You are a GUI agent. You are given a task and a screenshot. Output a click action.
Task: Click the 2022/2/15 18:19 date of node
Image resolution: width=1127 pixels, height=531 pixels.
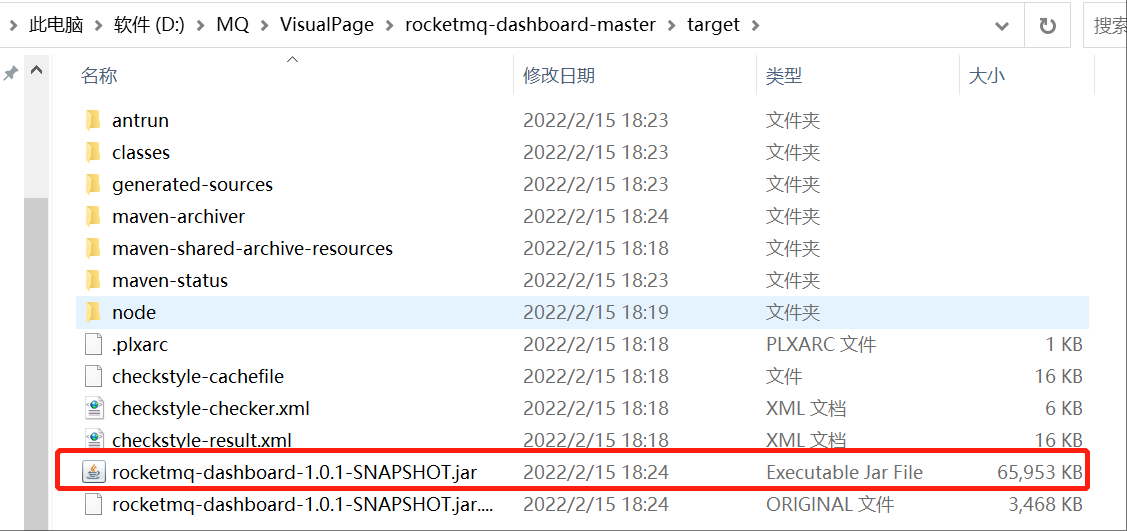click(596, 313)
